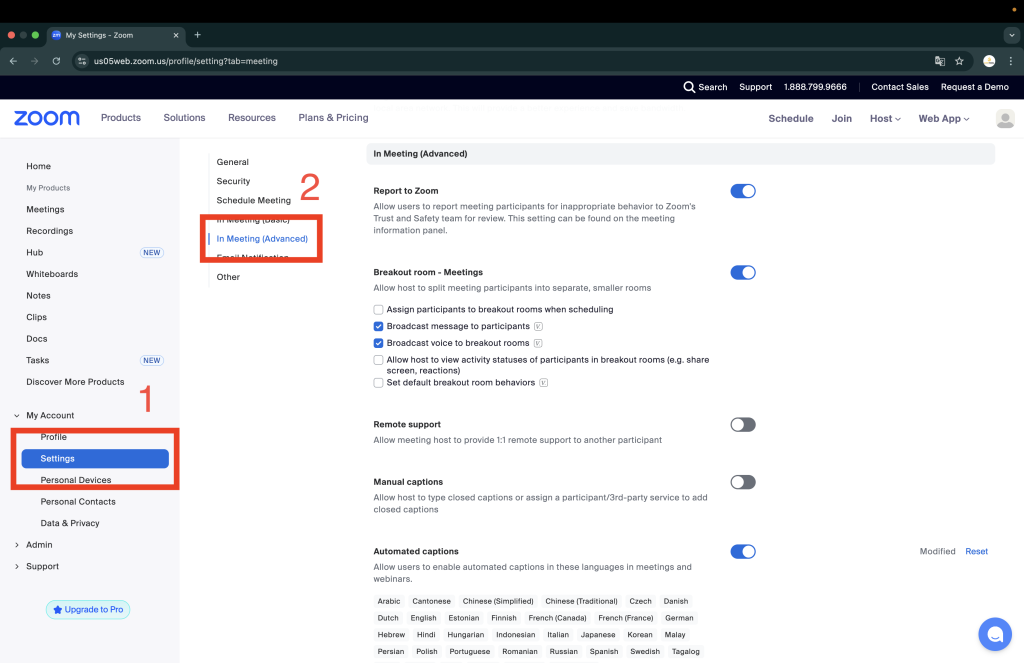Reload the page with the refresh icon
Image resolution: width=1024 pixels, height=663 pixels.
pos(57,60)
